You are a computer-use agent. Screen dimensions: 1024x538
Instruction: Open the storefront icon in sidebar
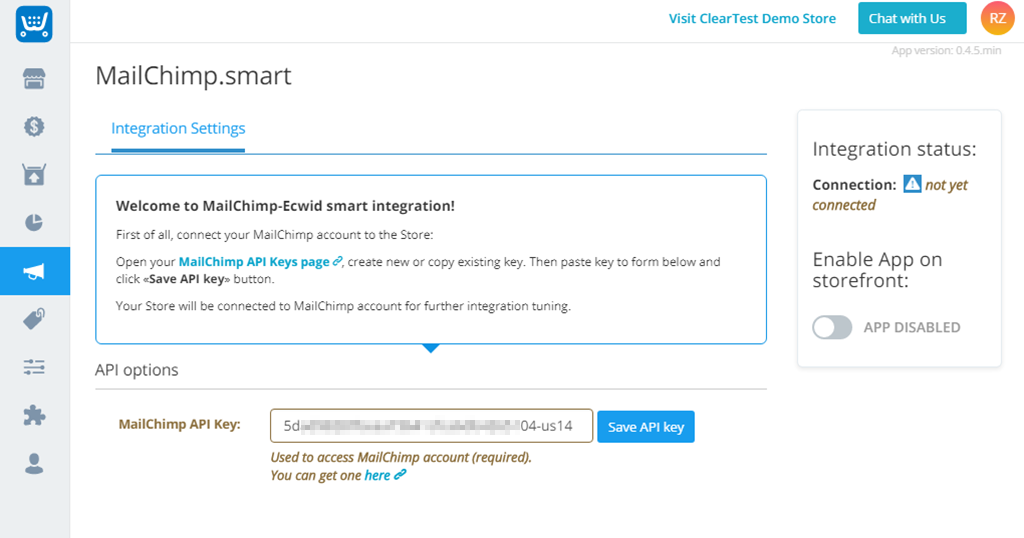[34, 79]
